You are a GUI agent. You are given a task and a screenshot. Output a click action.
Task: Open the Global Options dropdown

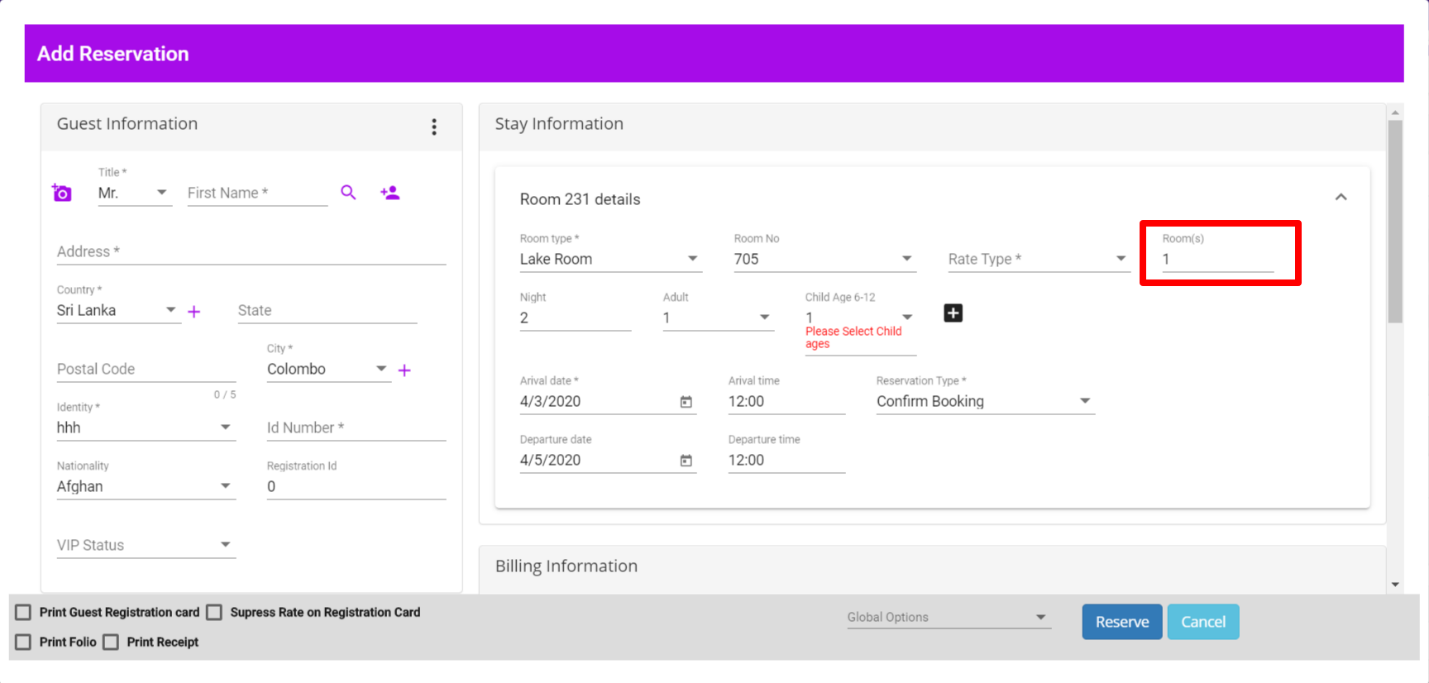pyautogui.click(x=947, y=617)
